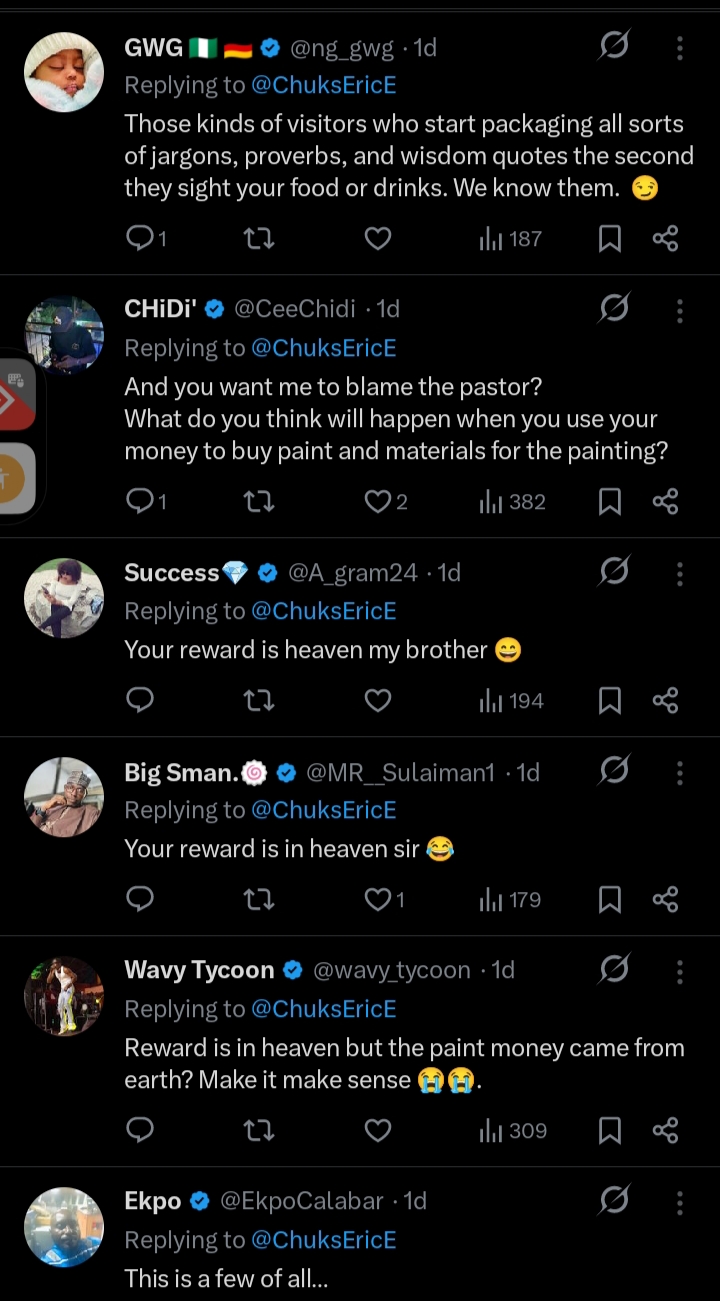Share GWG's tweet
Viewport: 720px width, 1301px height.
665,238
